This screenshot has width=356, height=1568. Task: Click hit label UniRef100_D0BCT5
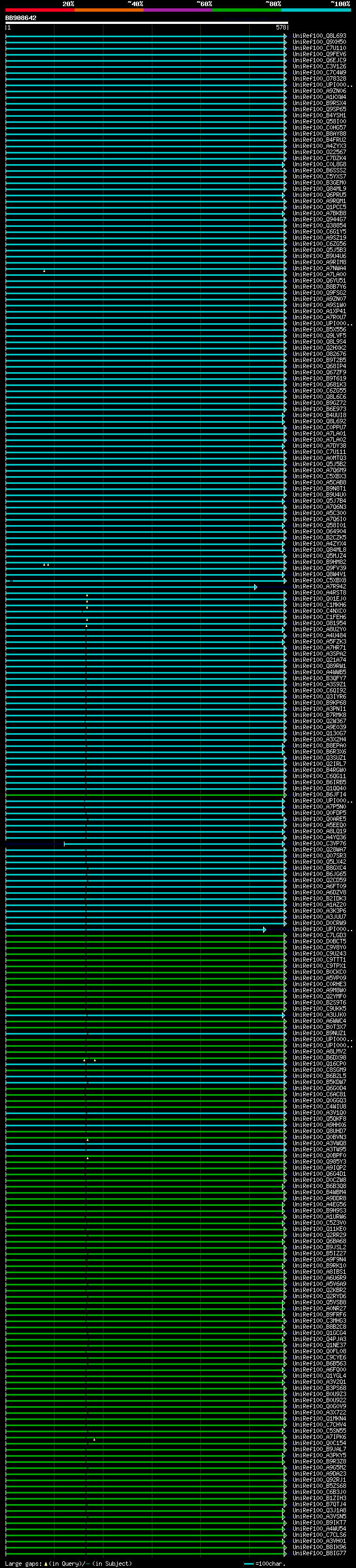pos(319,941)
